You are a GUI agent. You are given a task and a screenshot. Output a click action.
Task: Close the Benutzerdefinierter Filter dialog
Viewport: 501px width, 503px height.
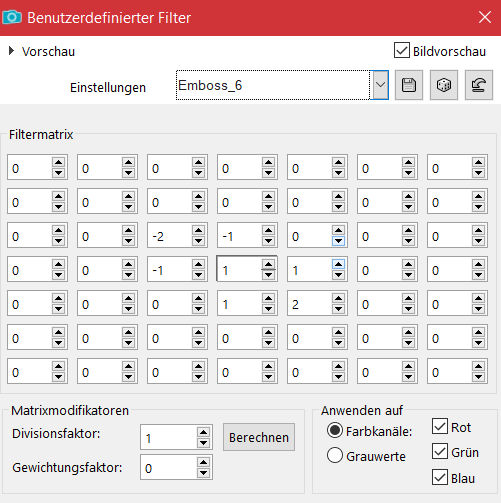pyautogui.click(x=485, y=17)
